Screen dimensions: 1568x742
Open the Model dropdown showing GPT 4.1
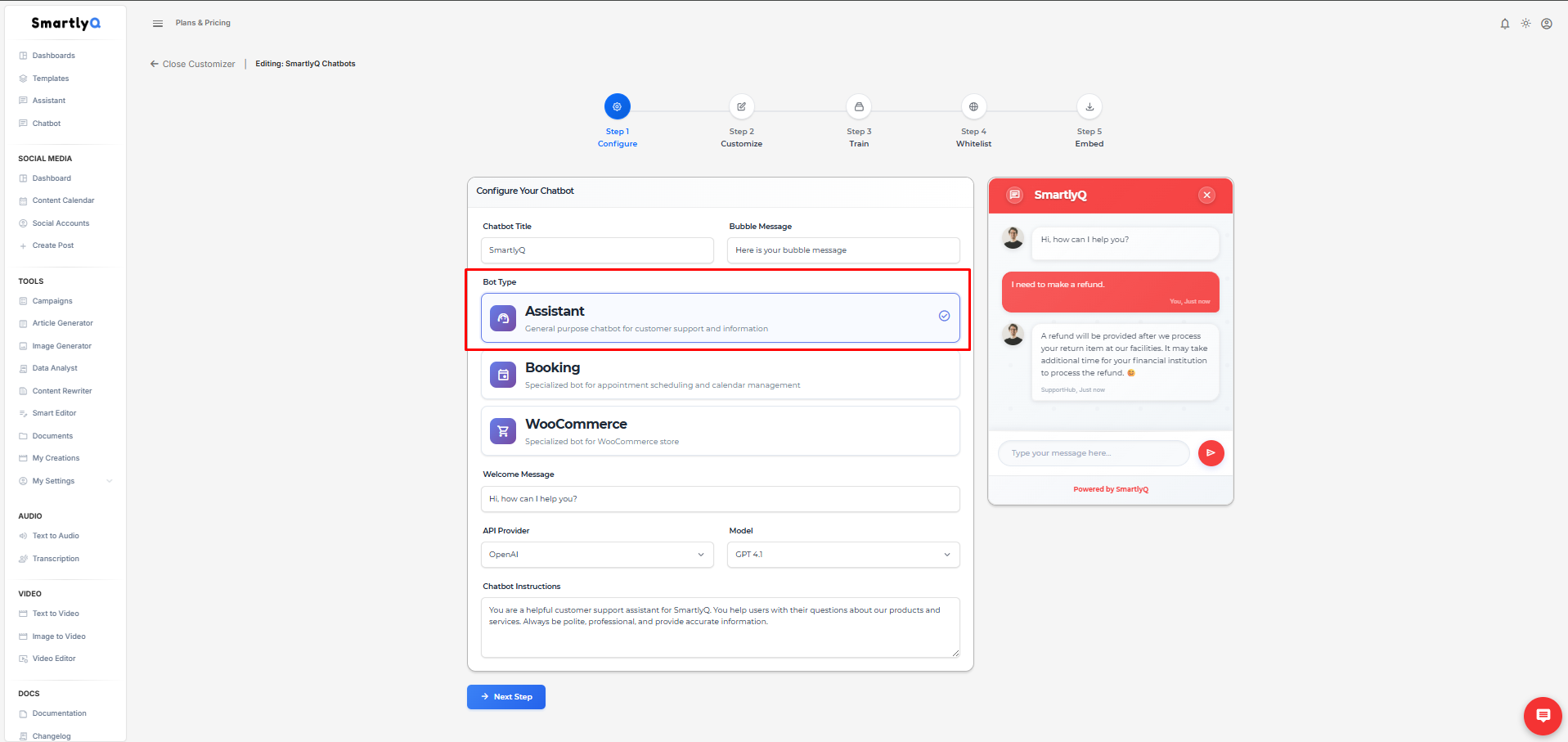[843, 555]
